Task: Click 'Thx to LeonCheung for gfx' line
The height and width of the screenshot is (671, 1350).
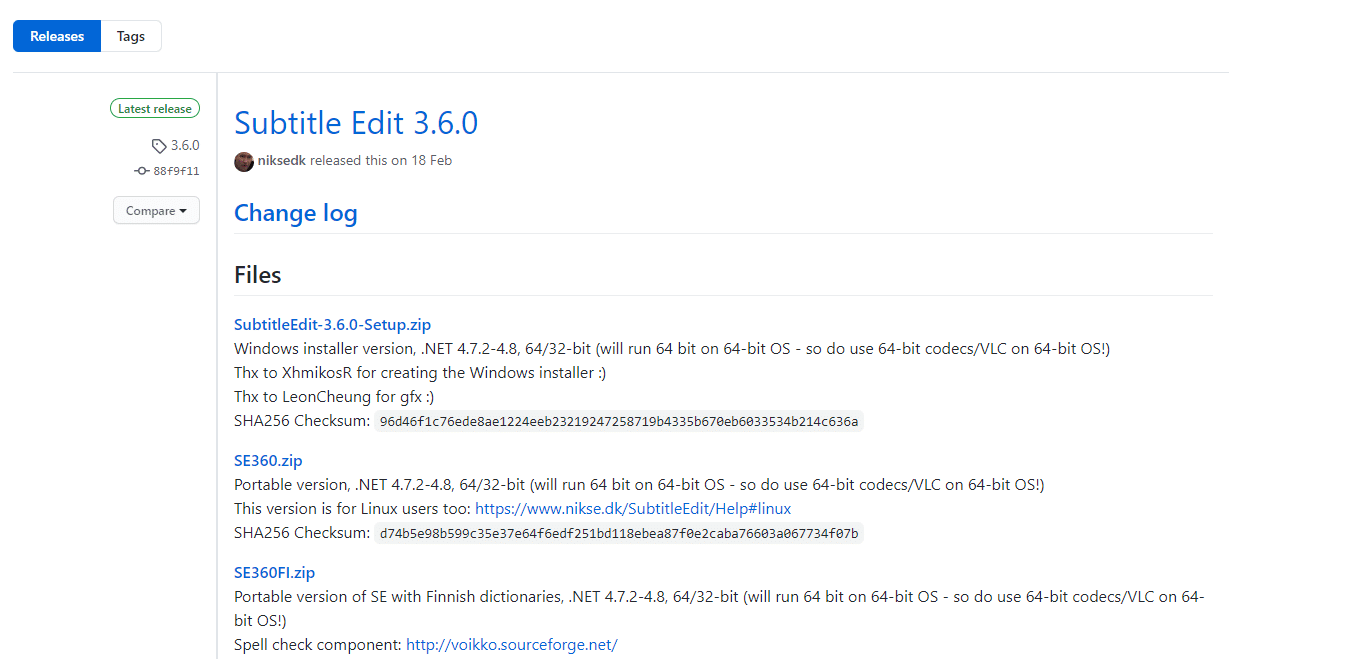Action: click(x=334, y=397)
